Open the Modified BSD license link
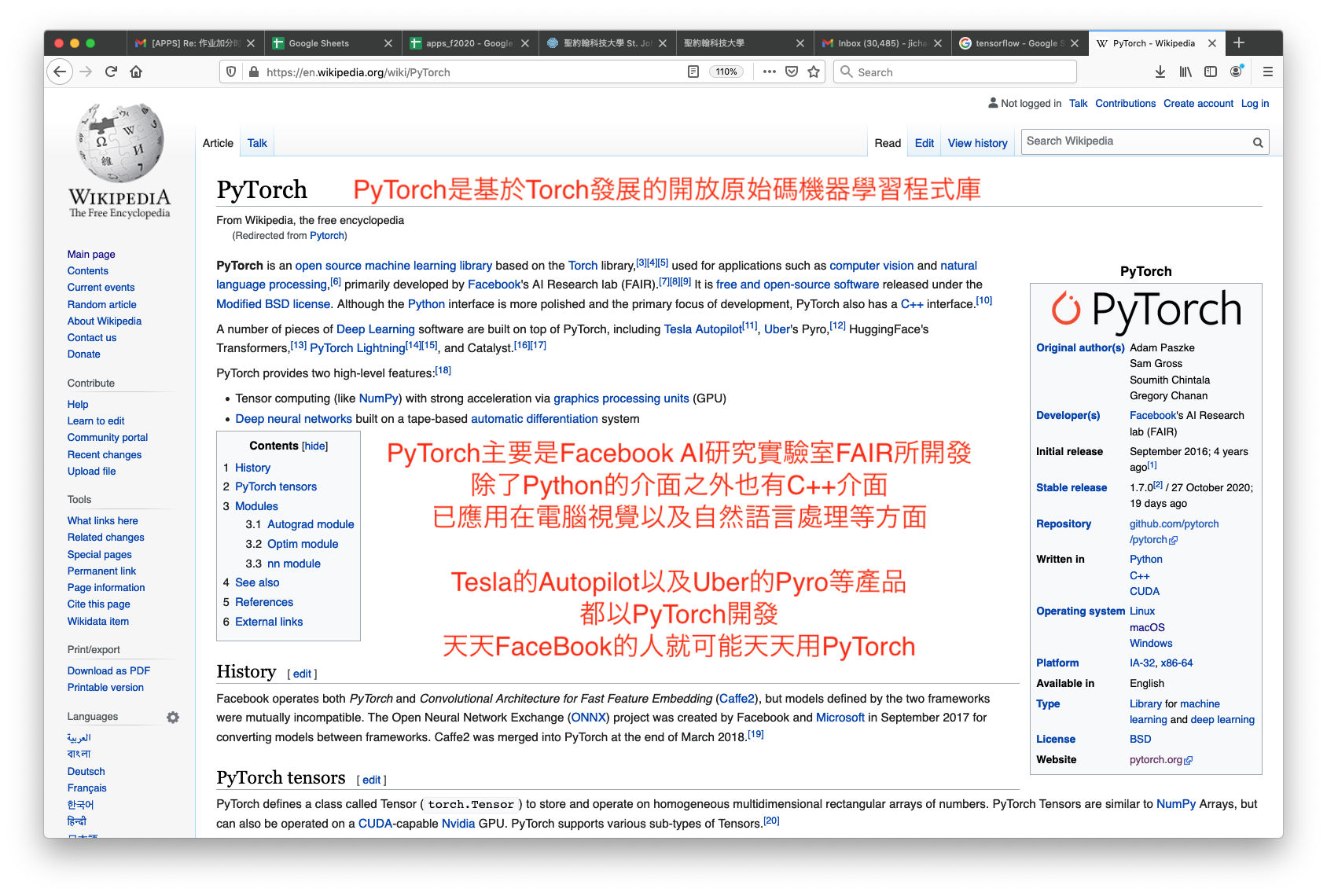This screenshot has width=1327, height=896. [x=273, y=304]
